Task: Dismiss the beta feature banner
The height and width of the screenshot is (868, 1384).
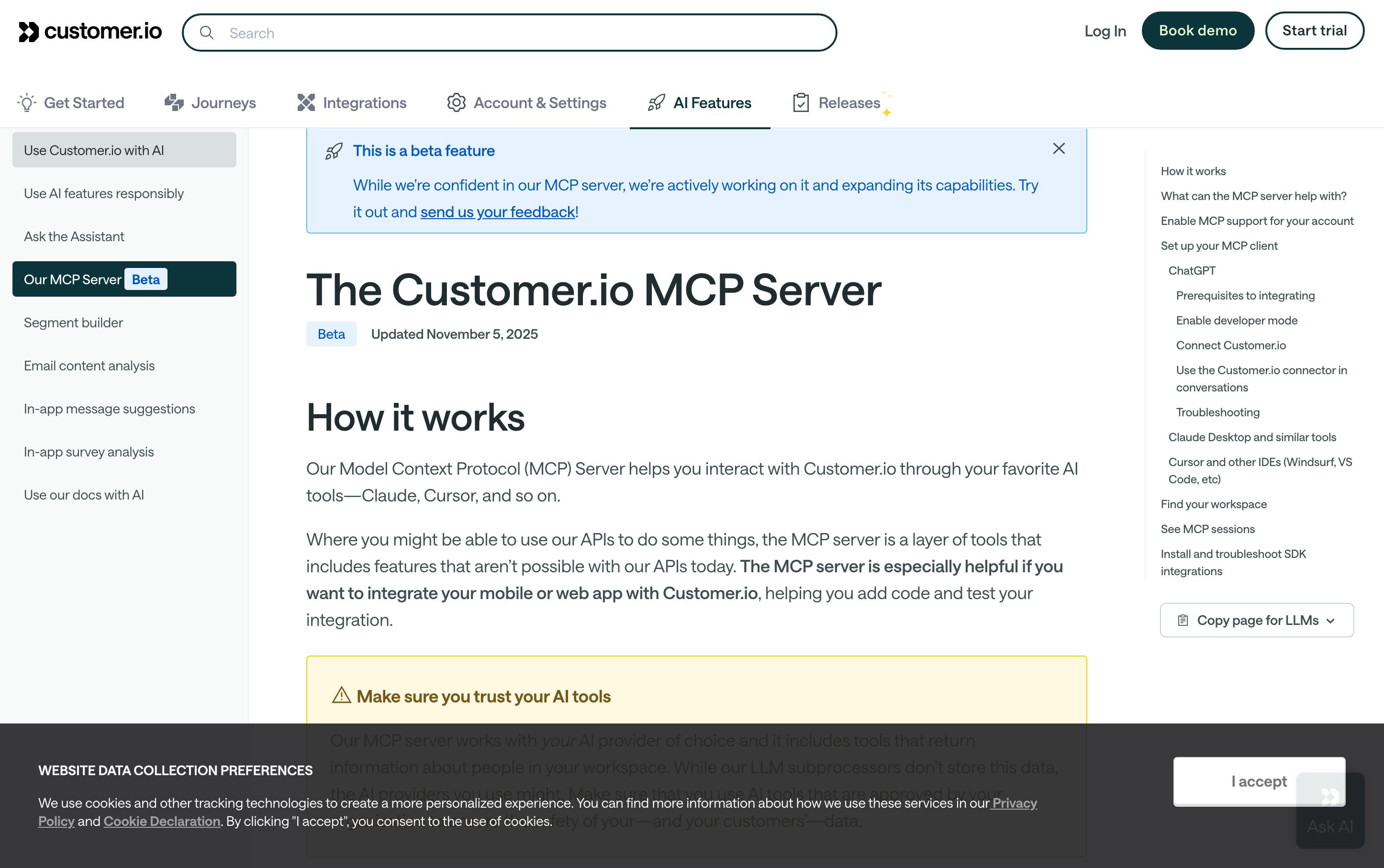Action: pyautogui.click(x=1059, y=149)
